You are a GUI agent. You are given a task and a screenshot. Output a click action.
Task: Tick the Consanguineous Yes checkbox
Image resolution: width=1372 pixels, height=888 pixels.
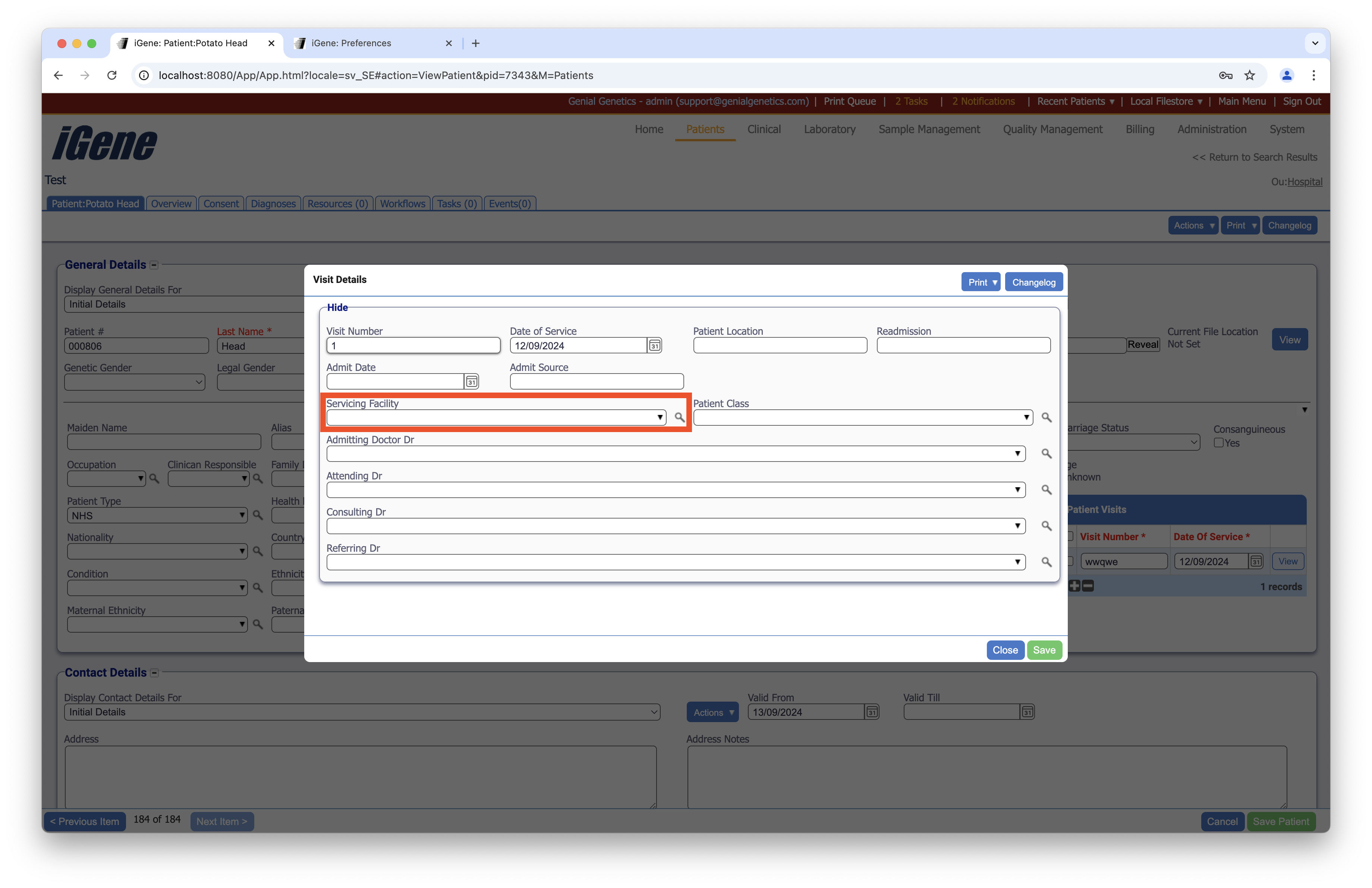(x=1219, y=443)
